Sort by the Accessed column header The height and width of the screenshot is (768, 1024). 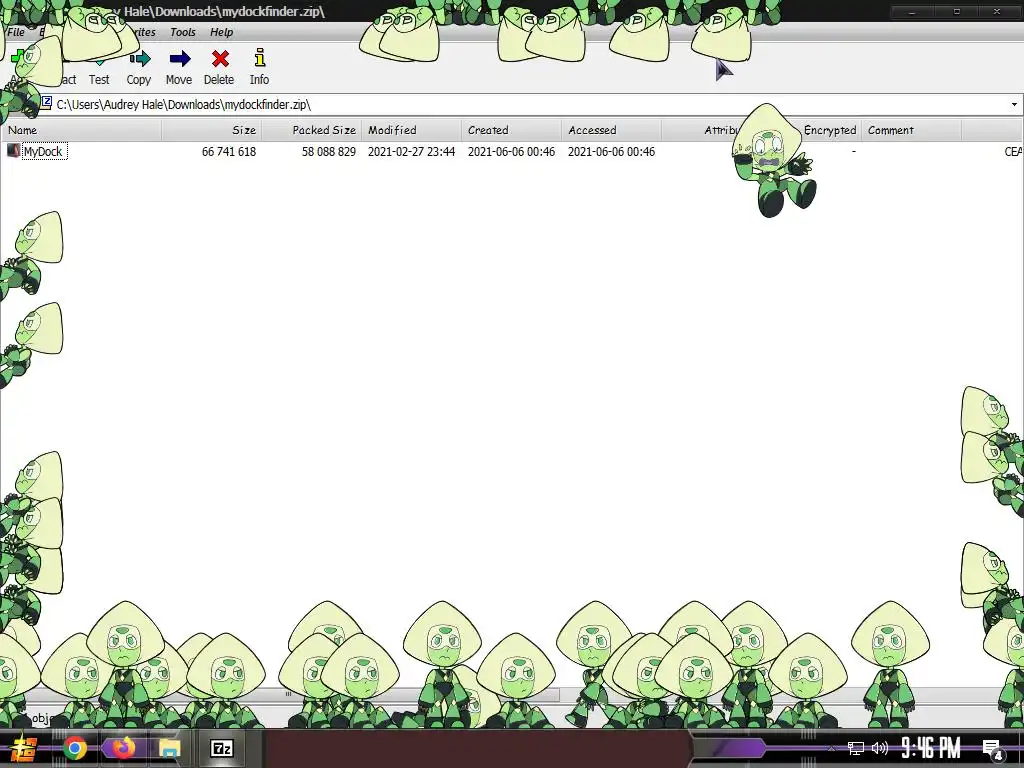point(611,130)
